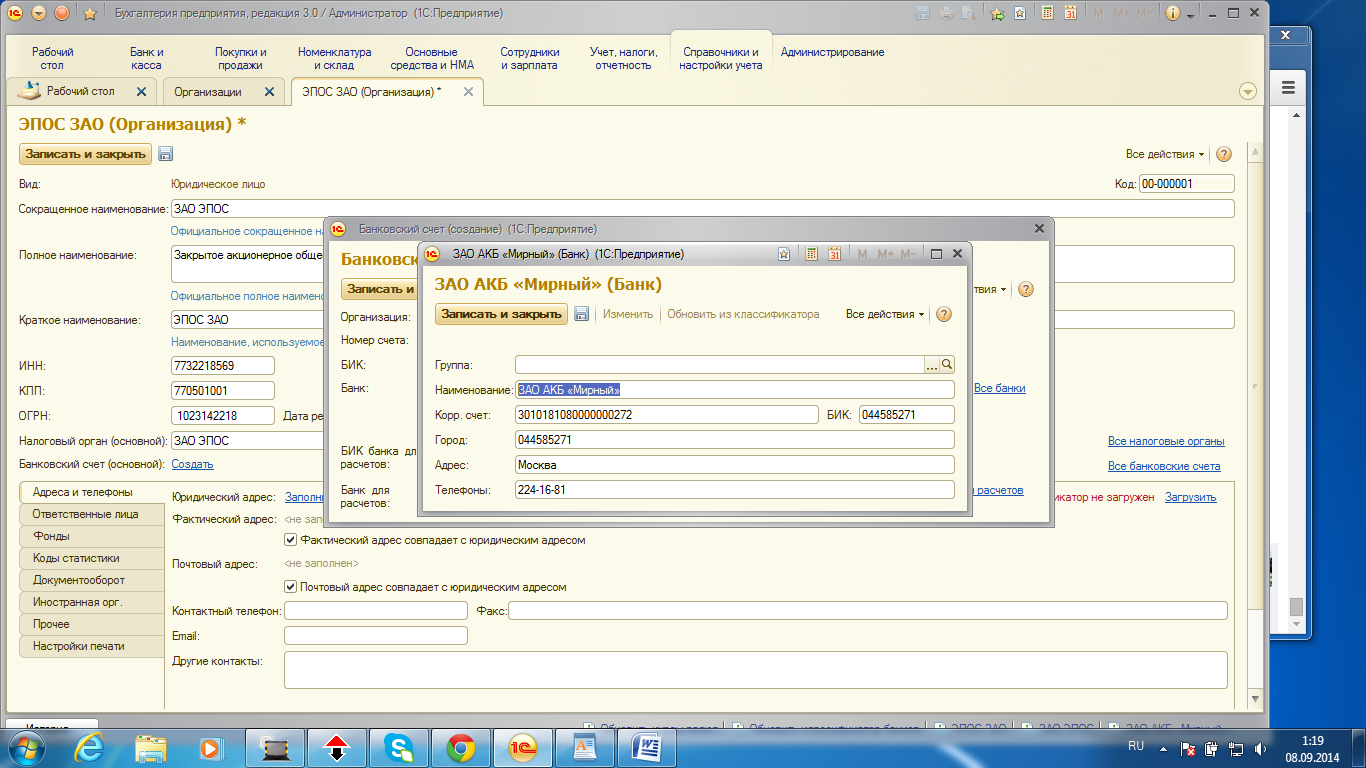
Task: Open the calculator in the bank dialog title bar
Action: (812, 254)
